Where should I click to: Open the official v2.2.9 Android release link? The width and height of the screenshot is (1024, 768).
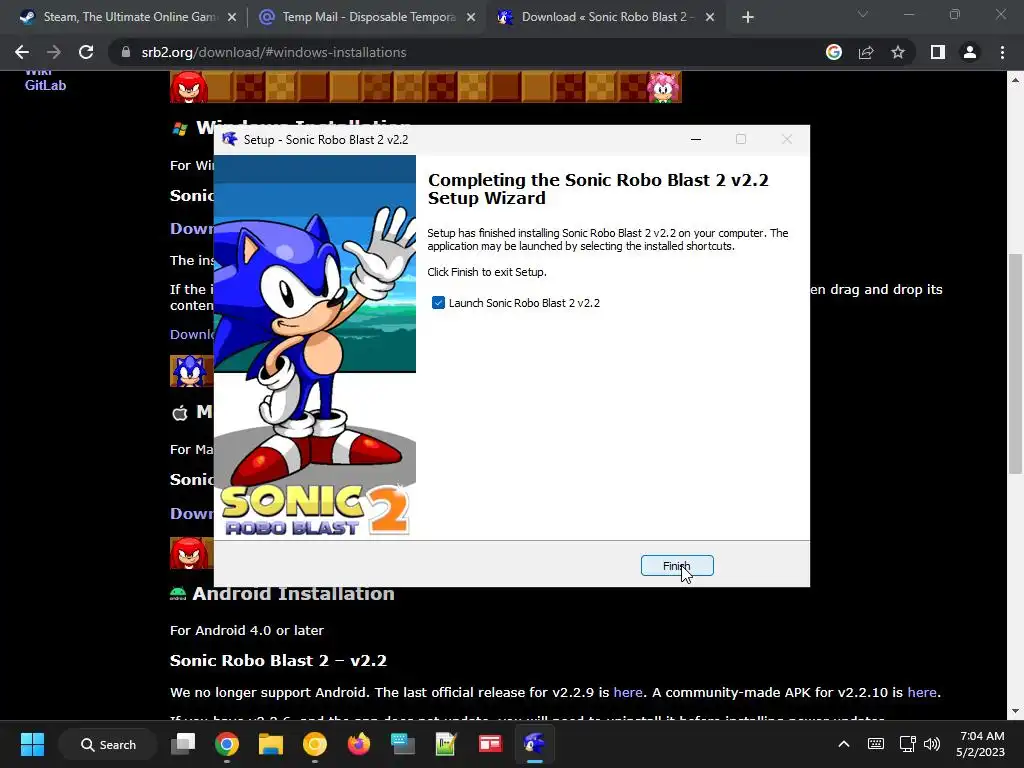coord(628,692)
